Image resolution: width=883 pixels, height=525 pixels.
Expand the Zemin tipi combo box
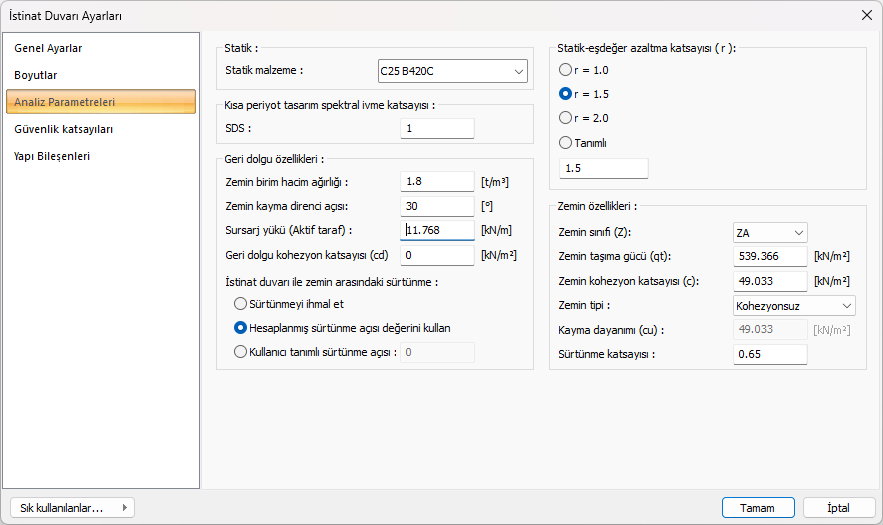click(x=794, y=305)
